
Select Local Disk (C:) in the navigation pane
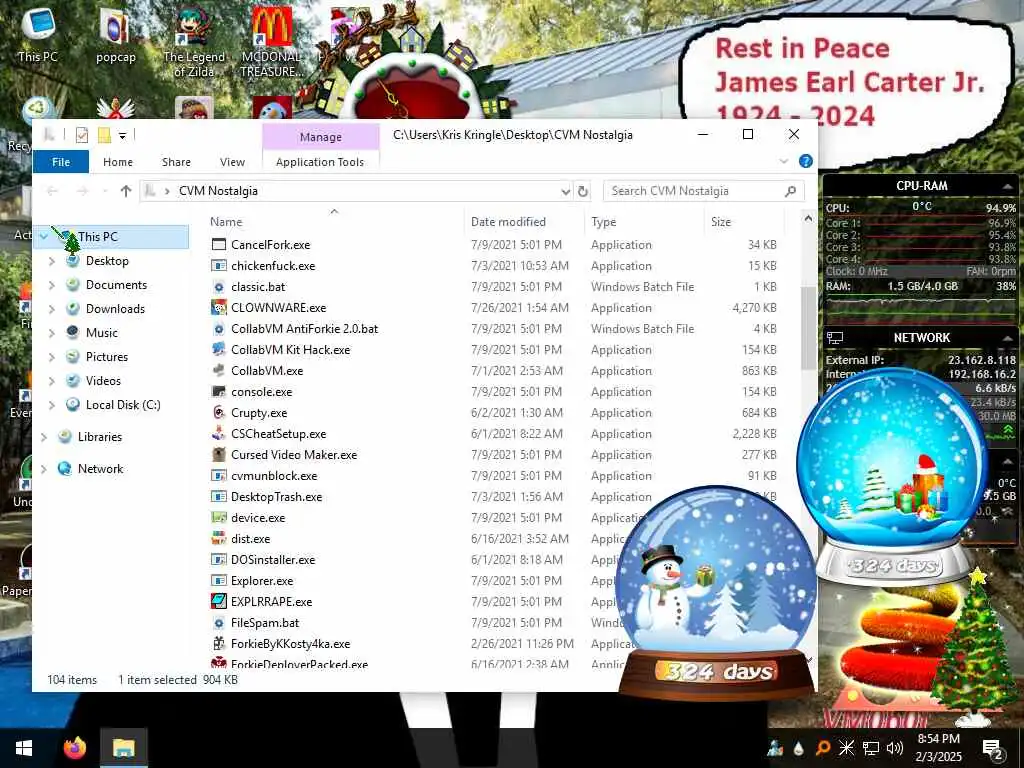click(123, 405)
